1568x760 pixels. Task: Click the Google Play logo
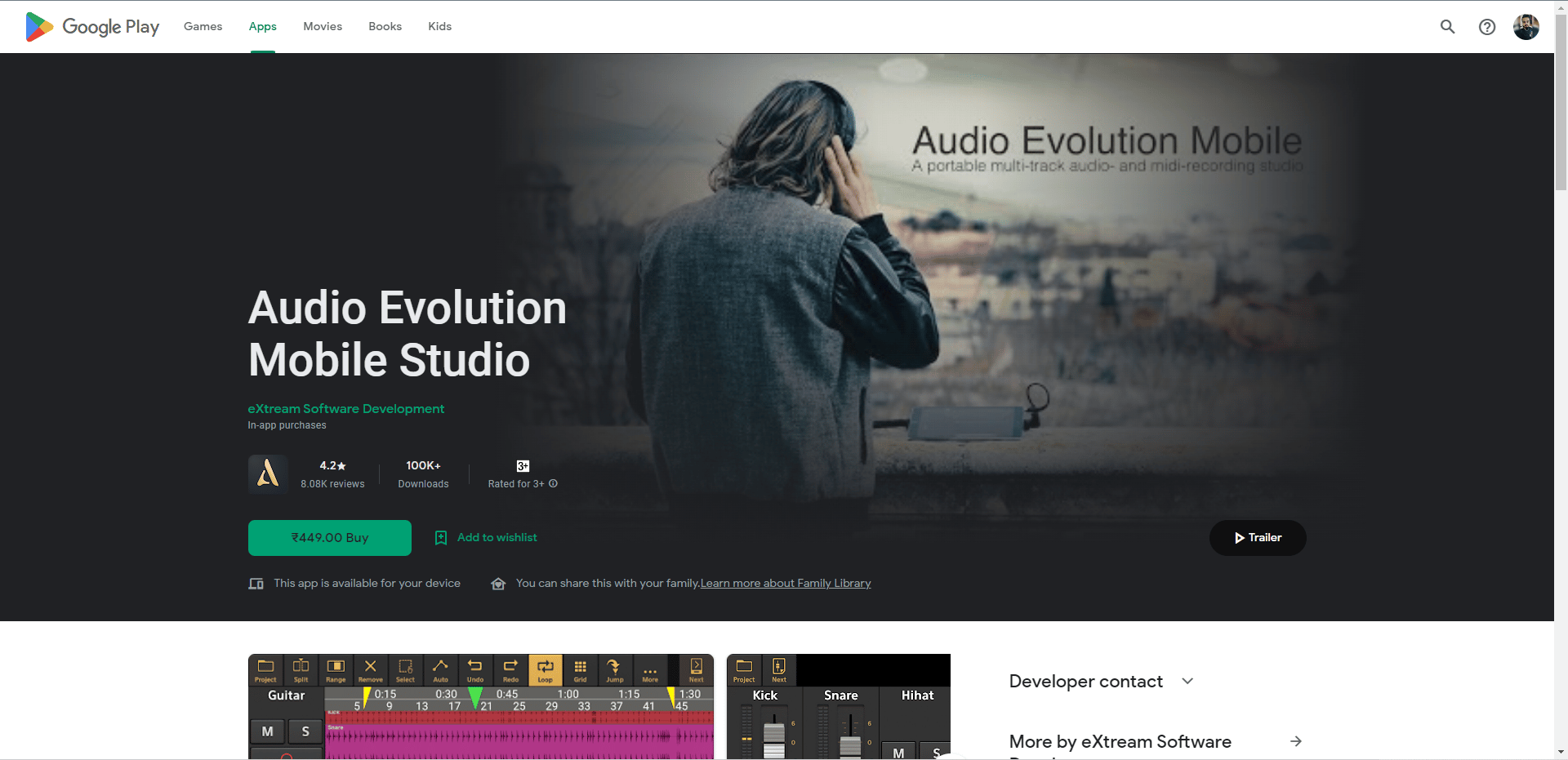tap(92, 27)
